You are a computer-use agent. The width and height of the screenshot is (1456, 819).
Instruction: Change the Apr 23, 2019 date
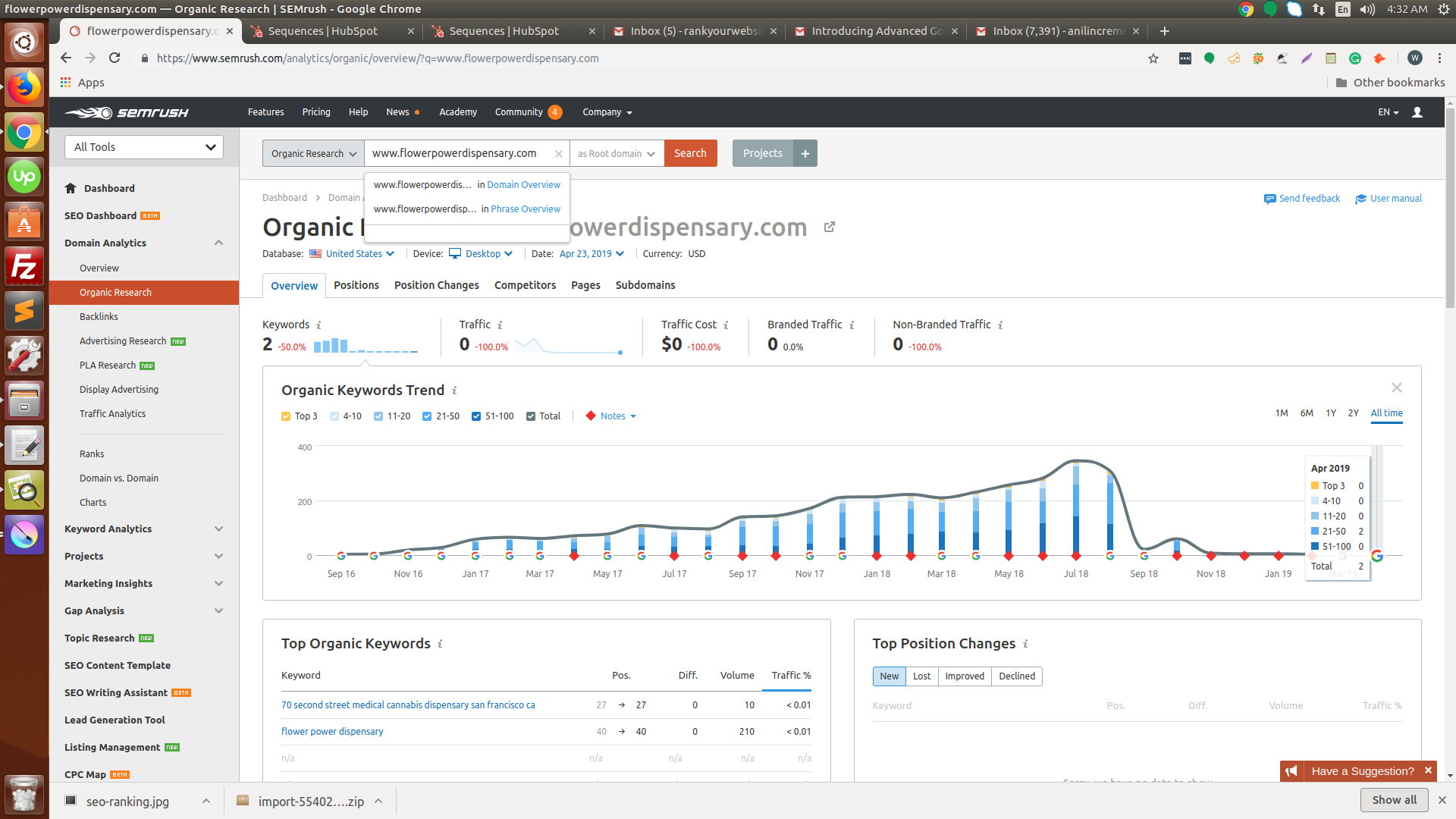tap(591, 254)
